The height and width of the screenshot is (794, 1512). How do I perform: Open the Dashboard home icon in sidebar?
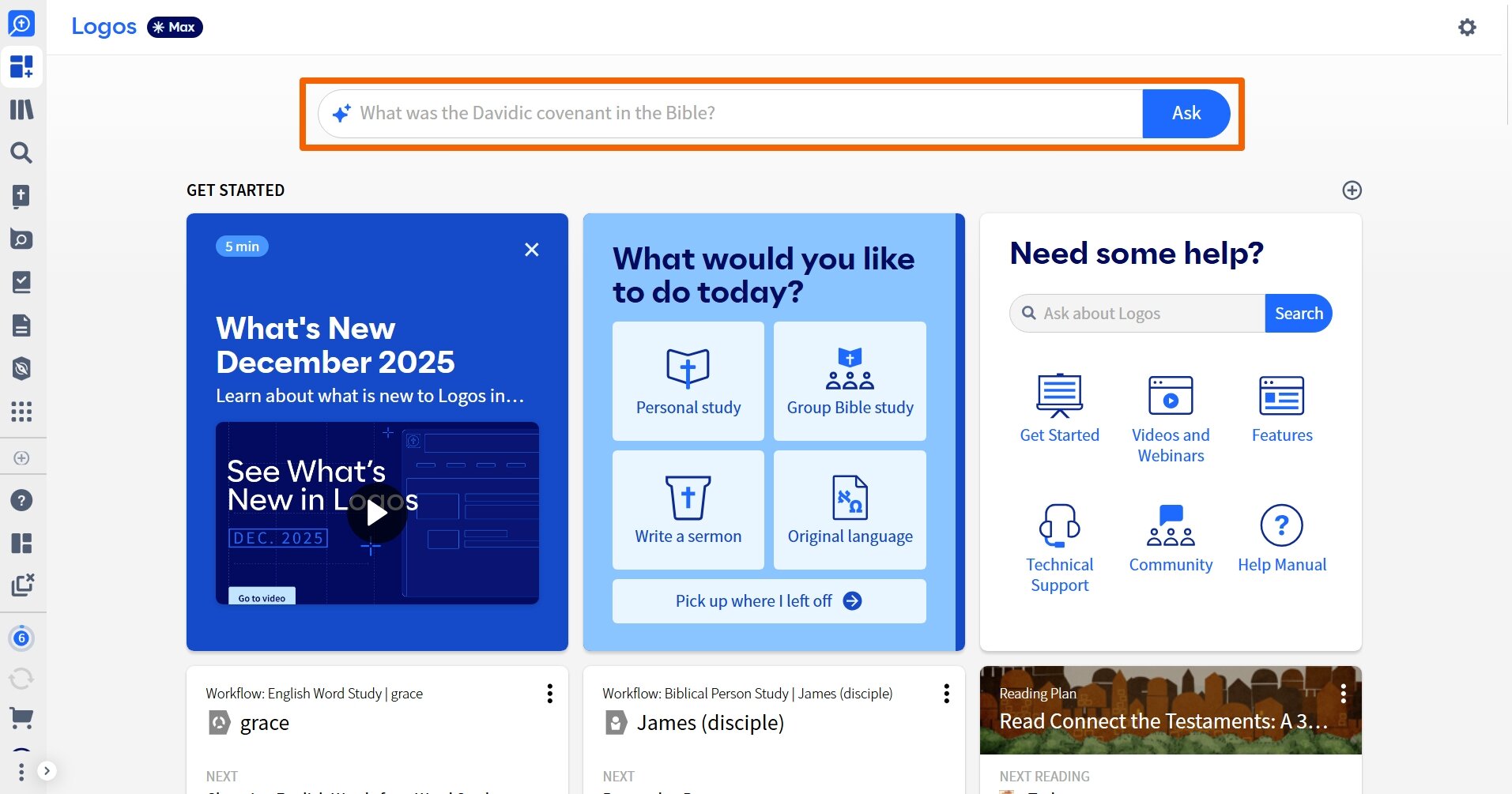tap(21, 67)
